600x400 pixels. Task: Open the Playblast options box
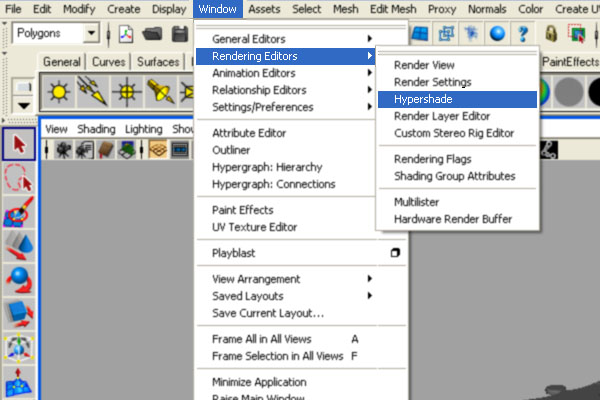pyautogui.click(x=395, y=253)
